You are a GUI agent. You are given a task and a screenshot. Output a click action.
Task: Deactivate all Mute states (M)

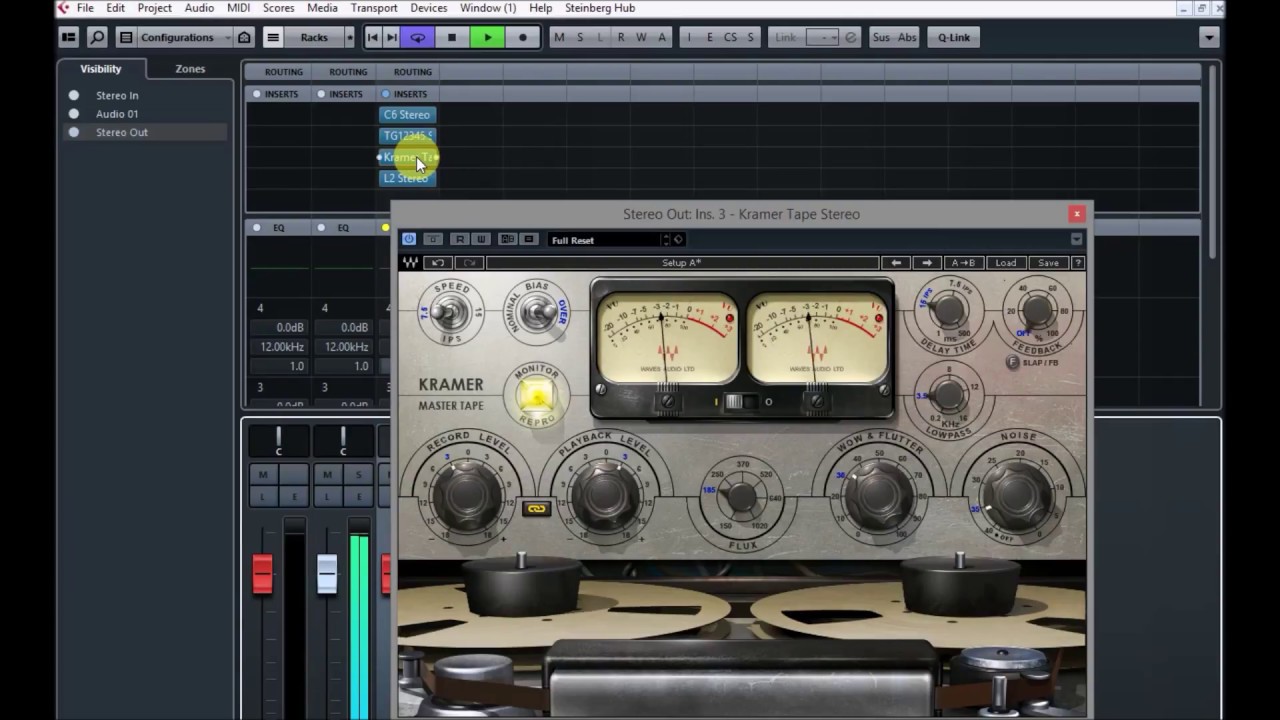coord(559,37)
